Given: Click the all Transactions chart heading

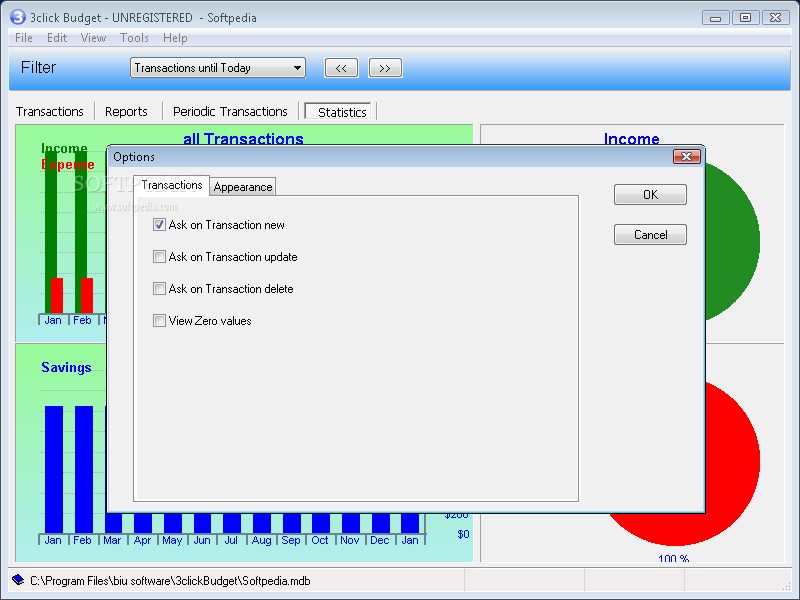Looking at the screenshot, I should pos(243,138).
